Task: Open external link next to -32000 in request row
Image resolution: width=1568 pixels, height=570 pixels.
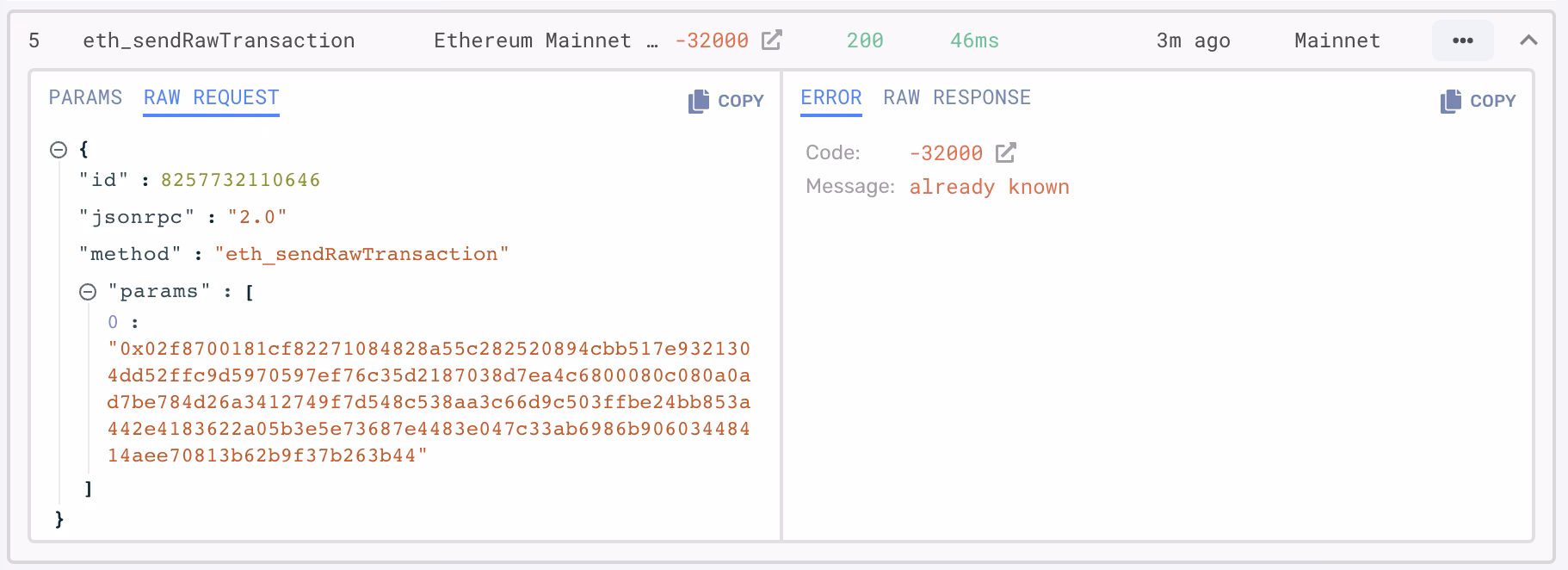Action: tap(772, 40)
